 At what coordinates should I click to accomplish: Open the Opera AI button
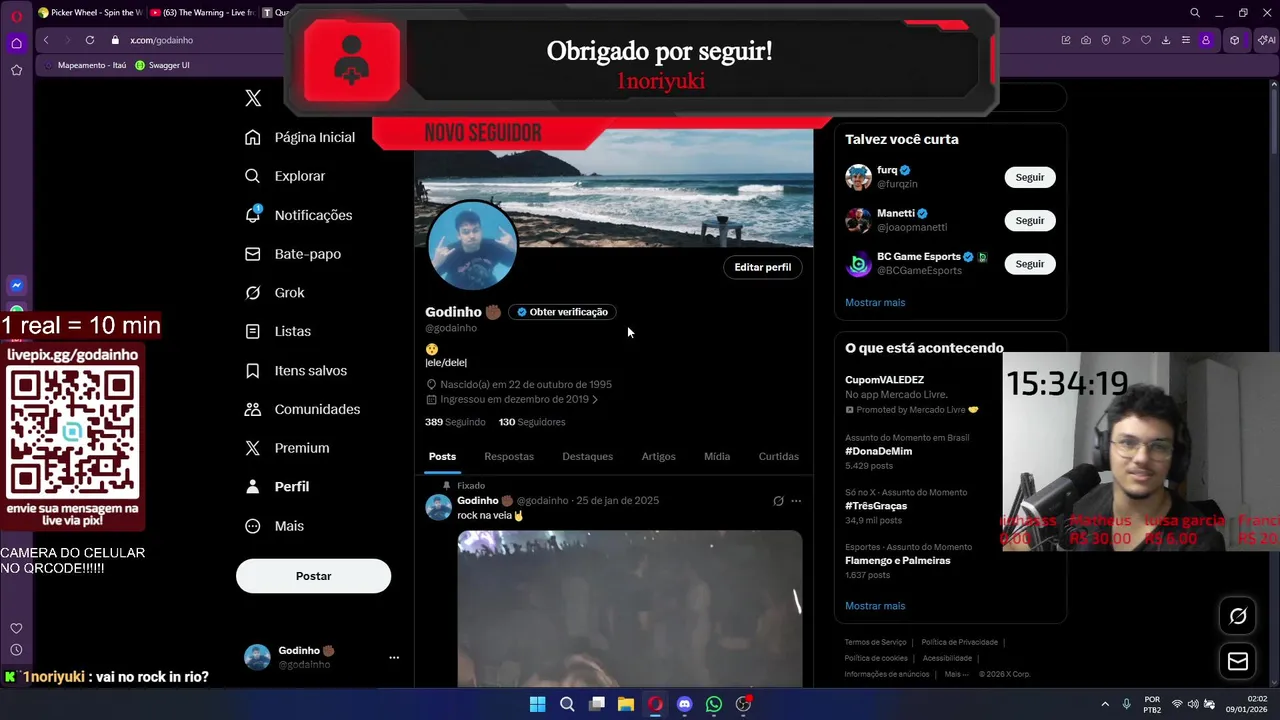pos(1266,40)
